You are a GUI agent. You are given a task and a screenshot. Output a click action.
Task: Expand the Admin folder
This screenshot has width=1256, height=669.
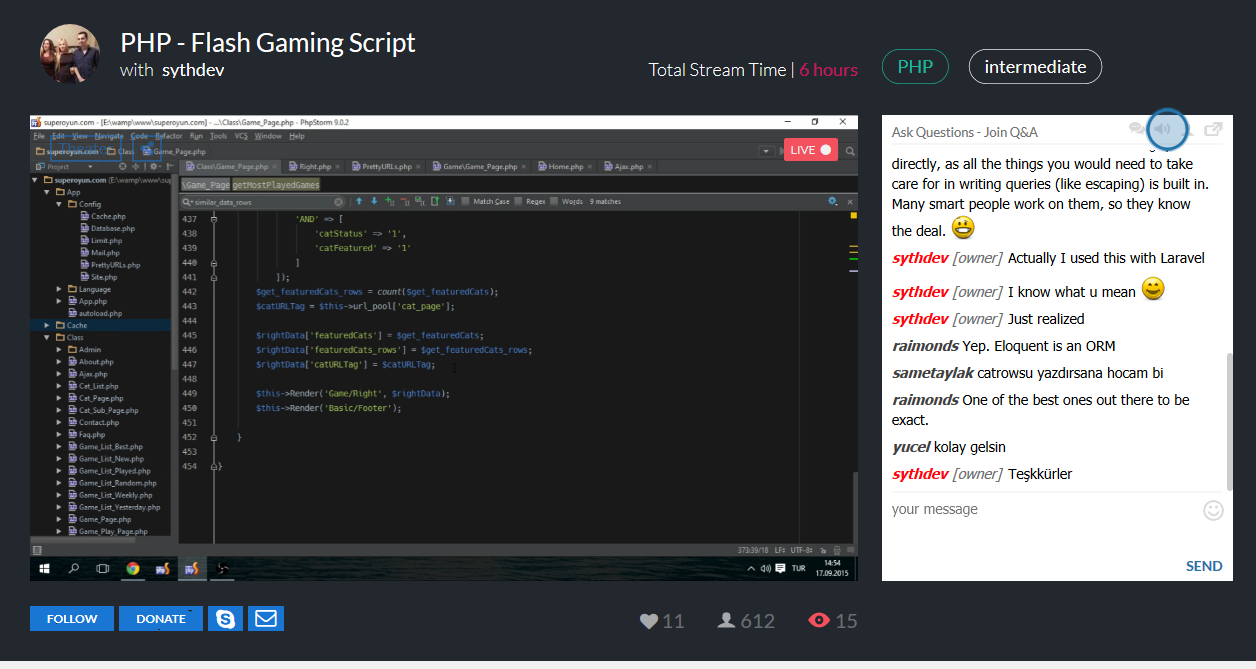tap(59, 350)
